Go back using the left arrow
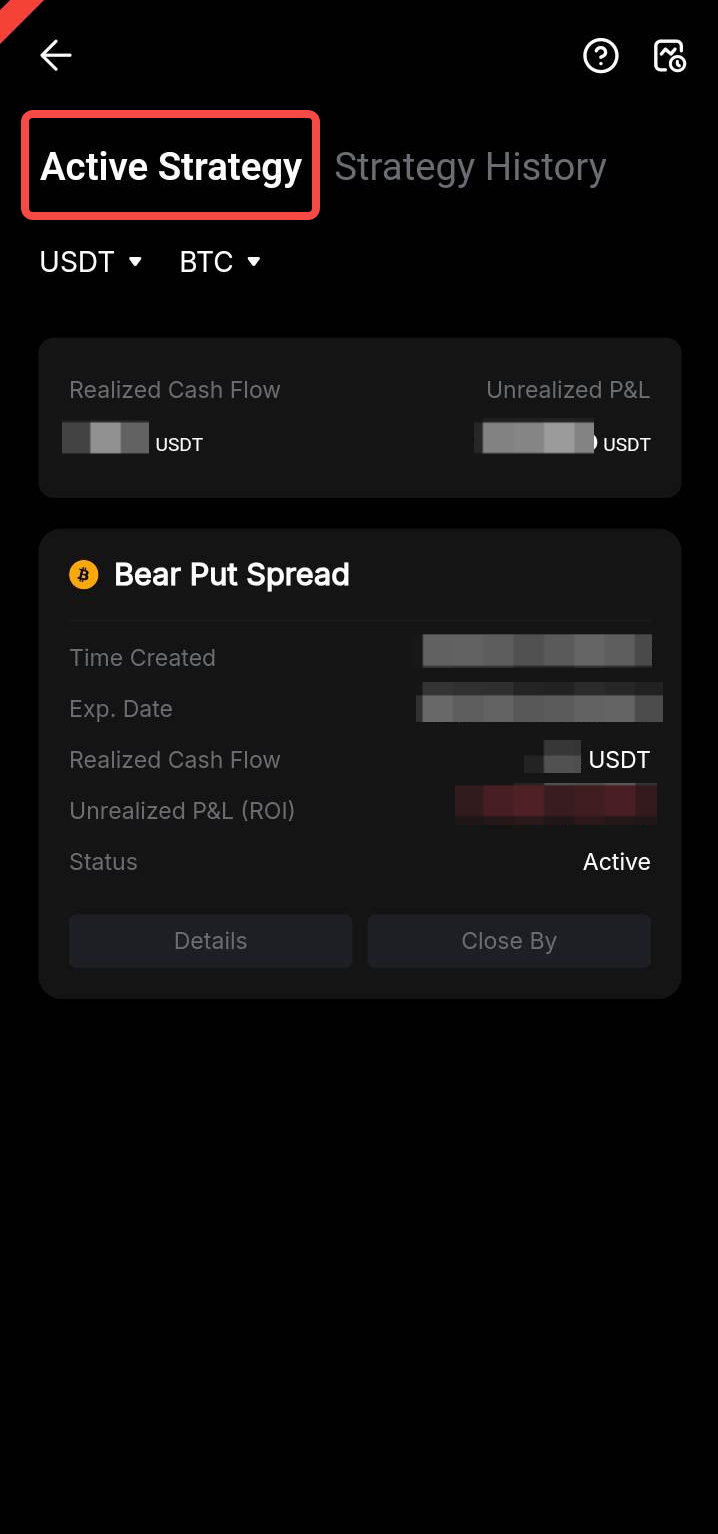Image resolution: width=718 pixels, height=1534 pixels. 56,56
